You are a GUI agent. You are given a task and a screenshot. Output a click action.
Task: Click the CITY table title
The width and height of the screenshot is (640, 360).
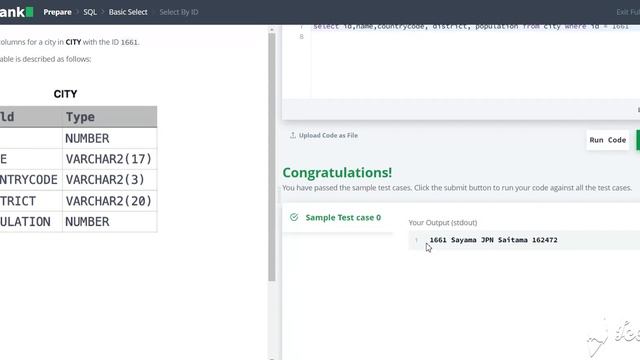pyautogui.click(x=65, y=94)
